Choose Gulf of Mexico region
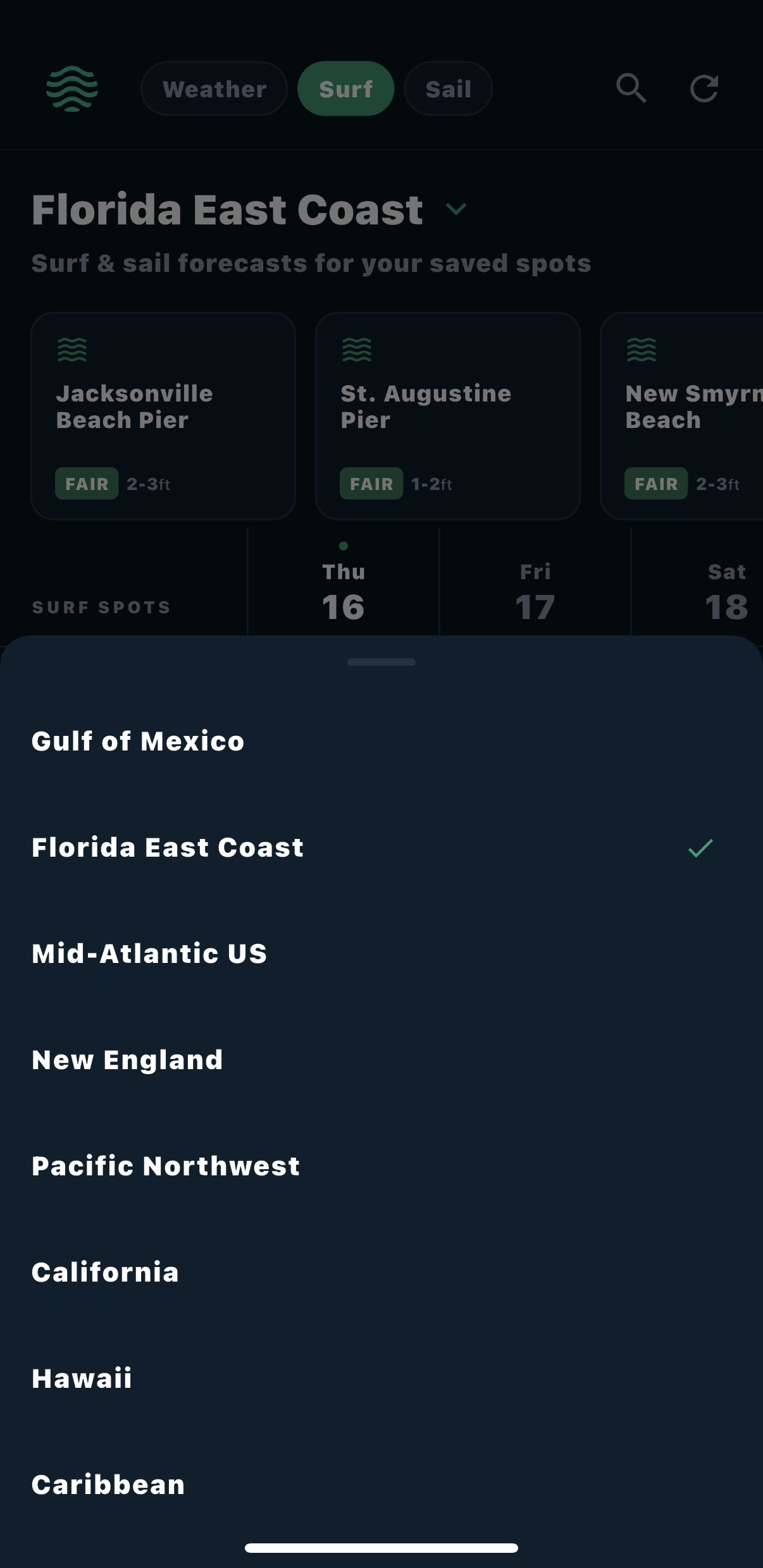 tap(138, 742)
